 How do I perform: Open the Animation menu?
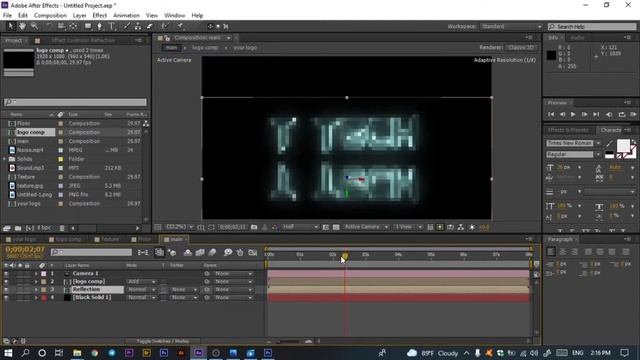pyautogui.click(x=126, y=16)
